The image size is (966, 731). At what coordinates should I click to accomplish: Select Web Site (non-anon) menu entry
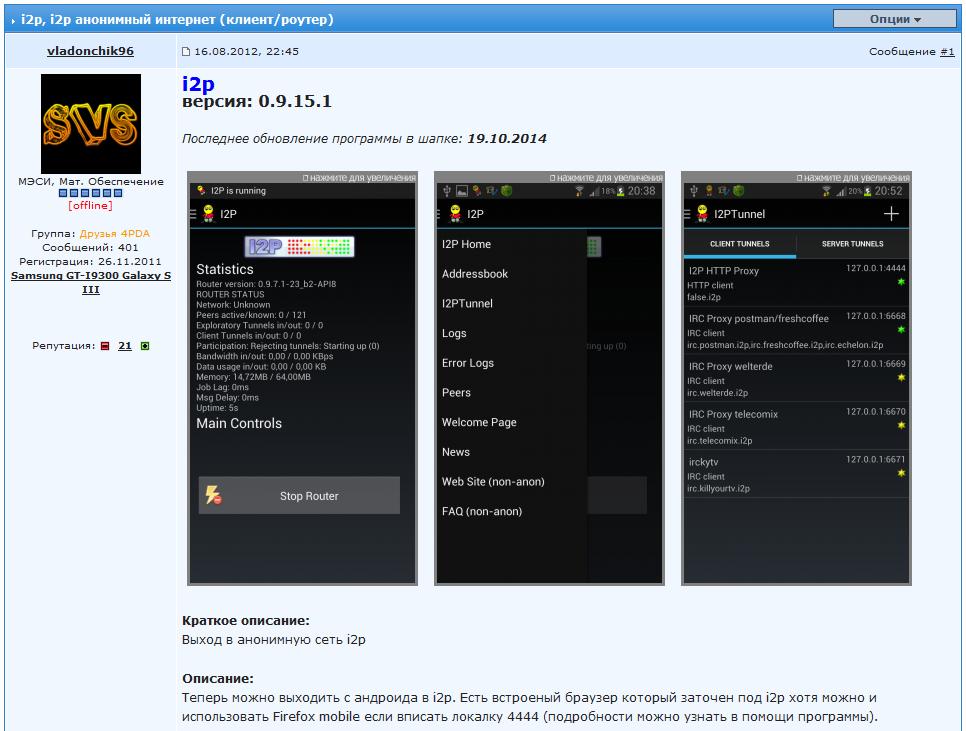coord(493,482)
